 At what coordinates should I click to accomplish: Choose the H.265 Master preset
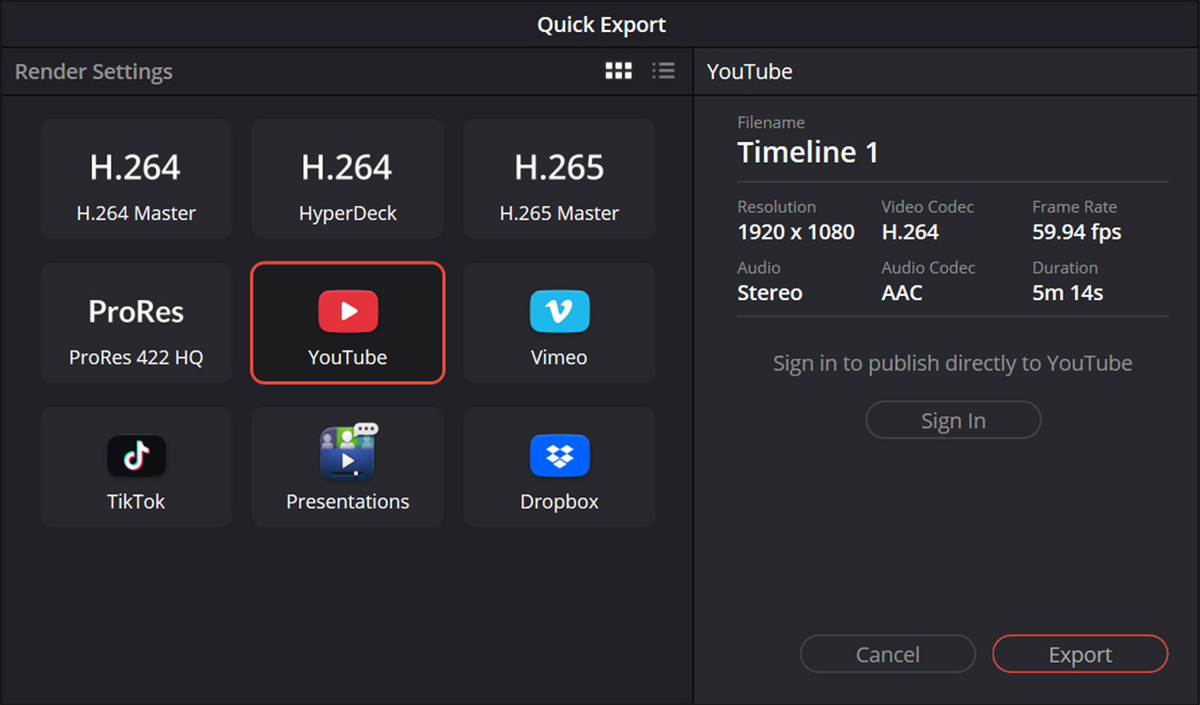click(x=559, y=179)
